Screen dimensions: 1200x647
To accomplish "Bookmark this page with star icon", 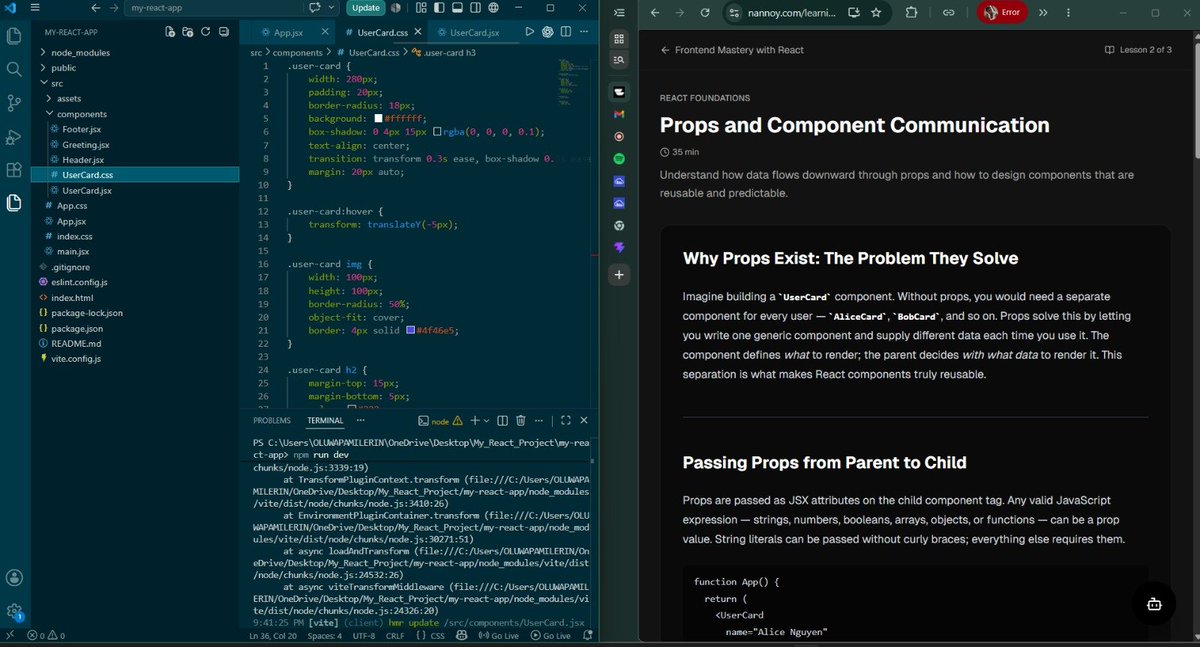I will pyautogui.click(x=876, y=13).
